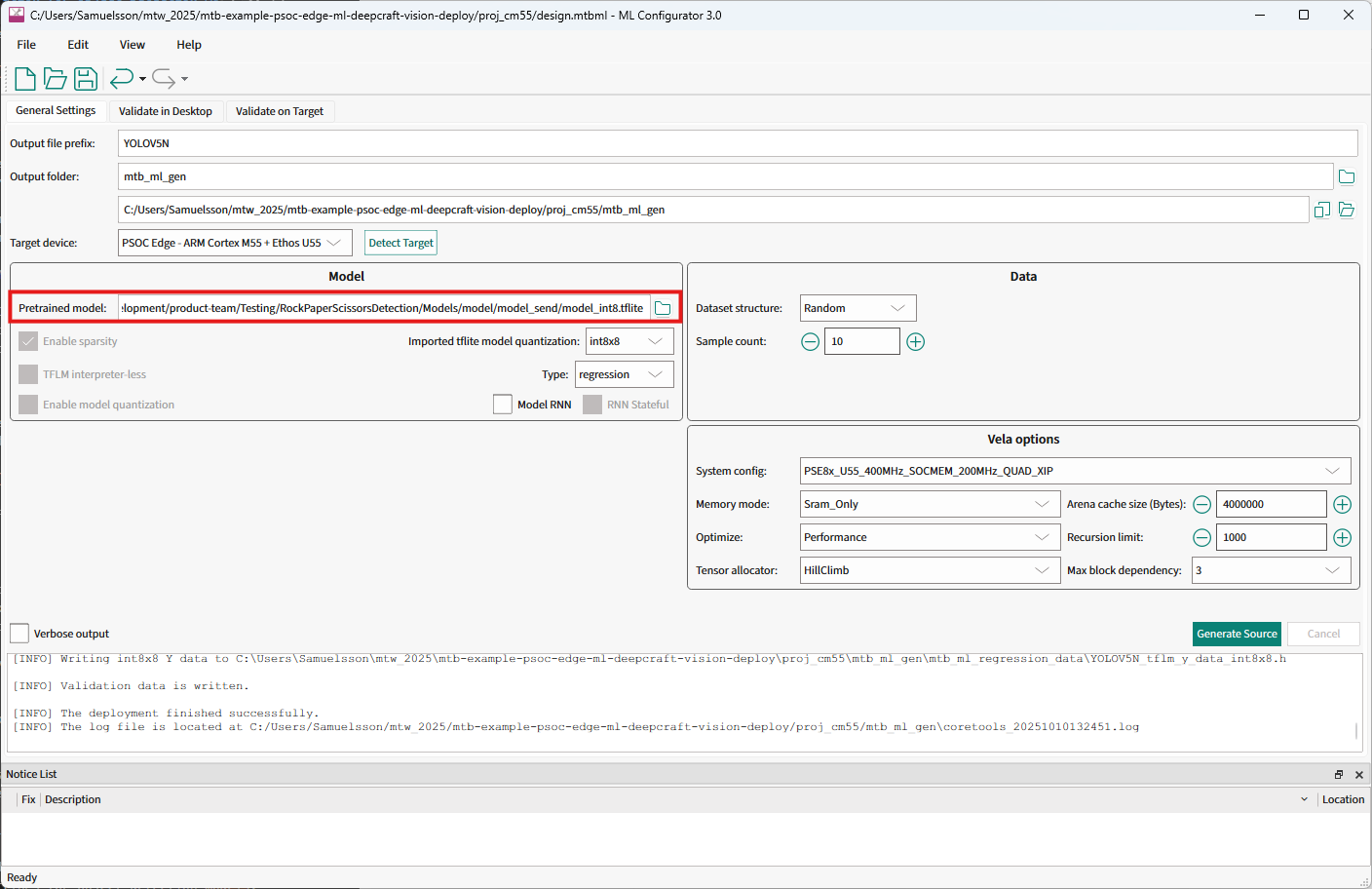The image size is (1372, 889).
Task: Open the Target device dropdown
Action: pos(234,243)
